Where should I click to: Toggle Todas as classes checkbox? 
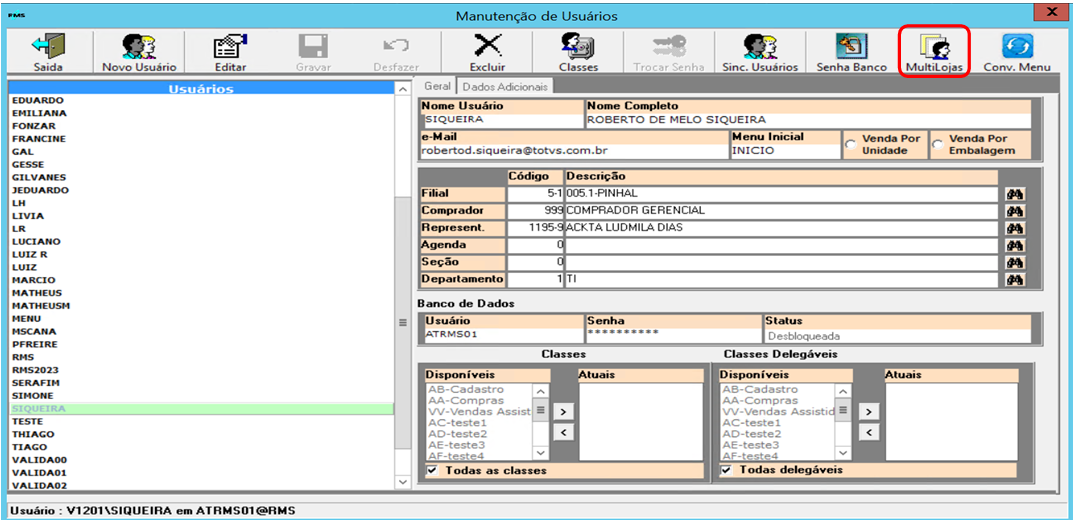(x=432, y=471)
